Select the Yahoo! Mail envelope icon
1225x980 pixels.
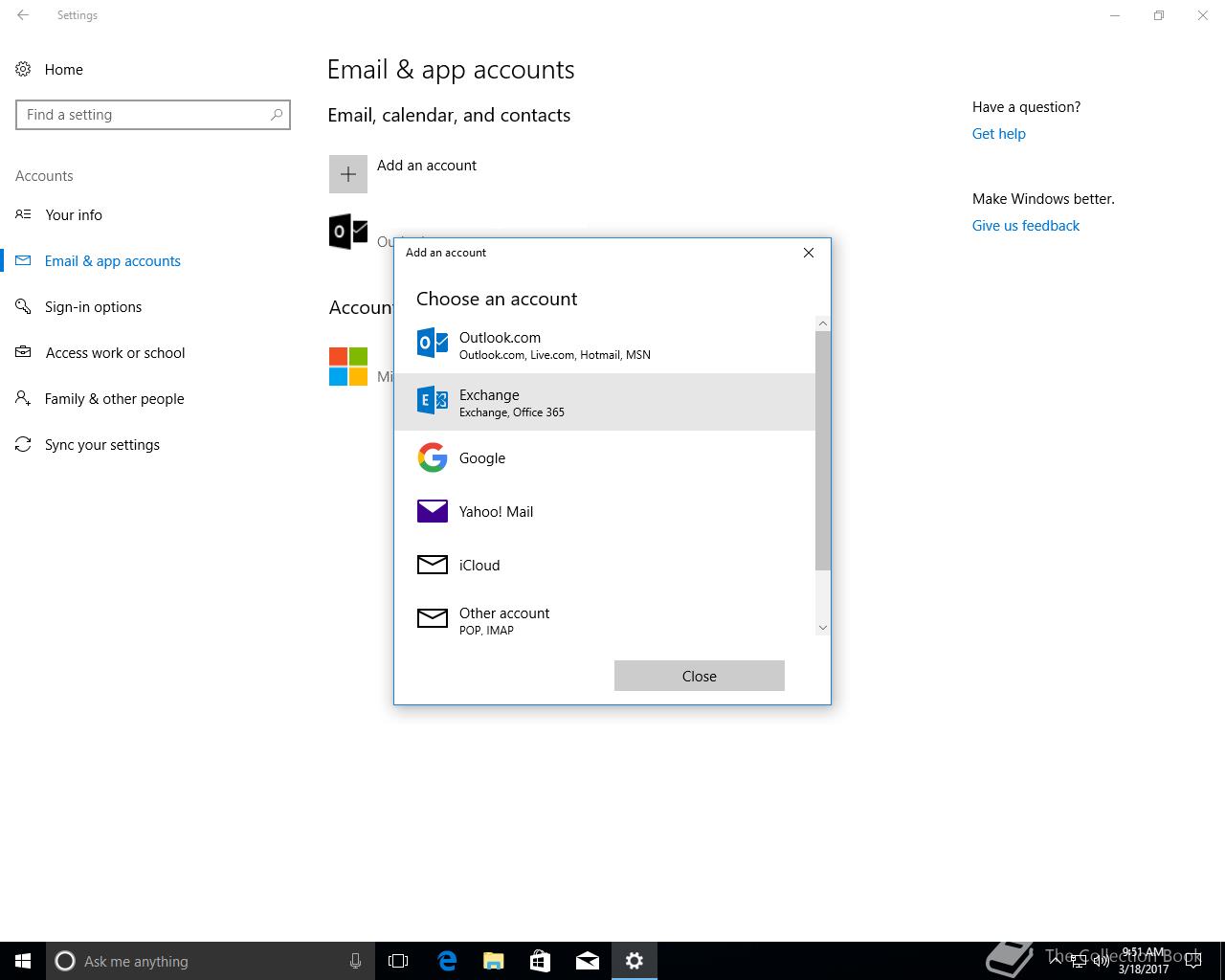pos(433,511)
